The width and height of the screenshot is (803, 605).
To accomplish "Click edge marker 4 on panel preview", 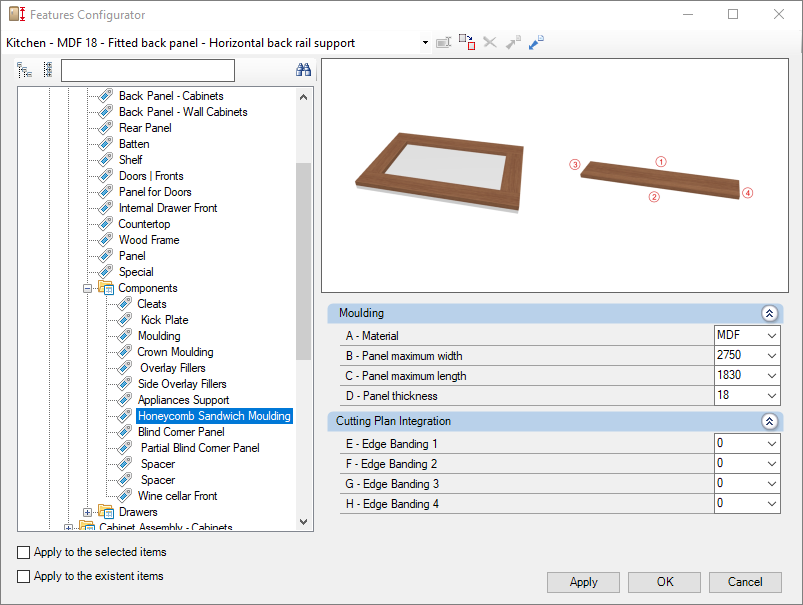I will [748, 193].
